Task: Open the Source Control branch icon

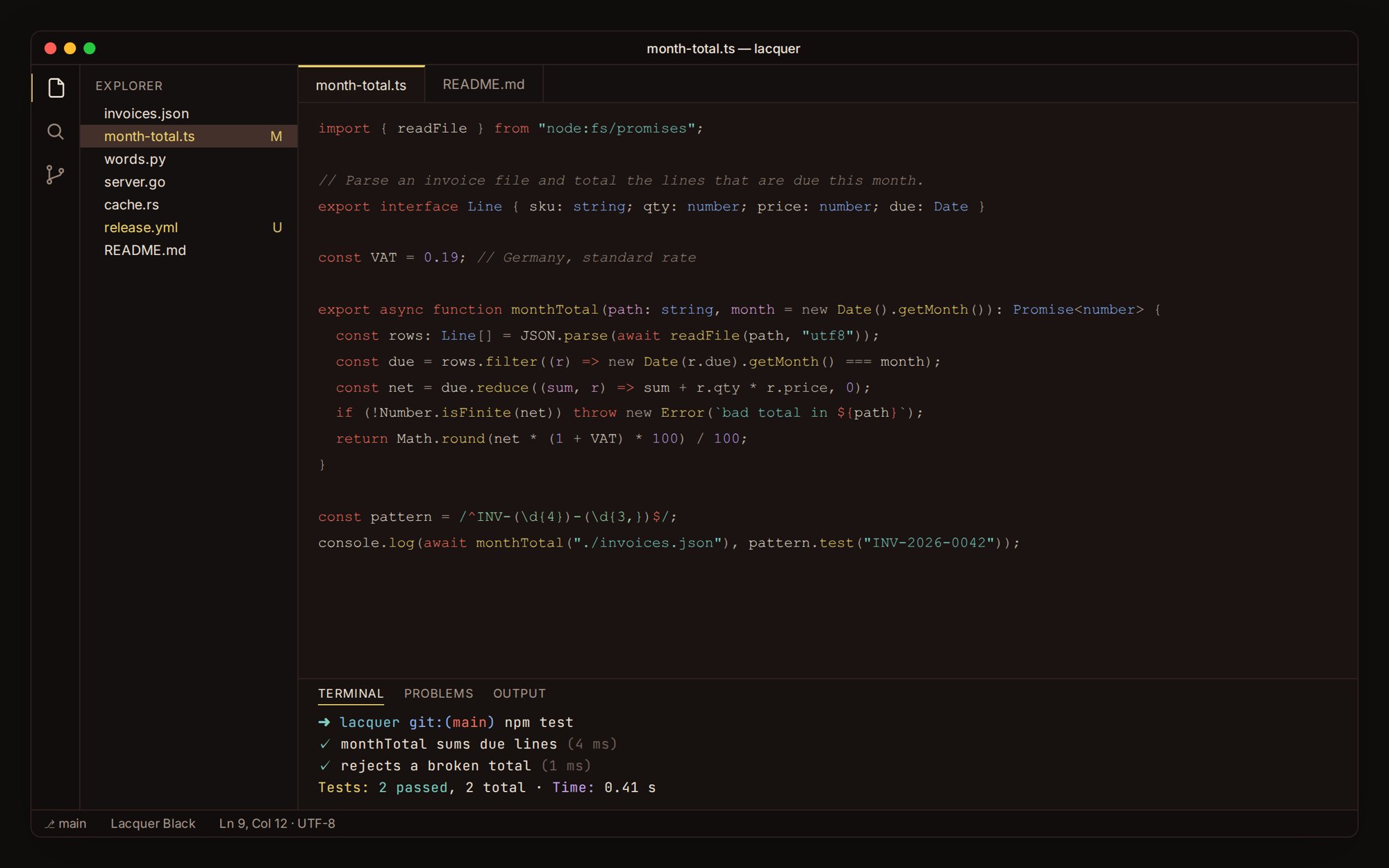Action: click(x=56, y=174)
